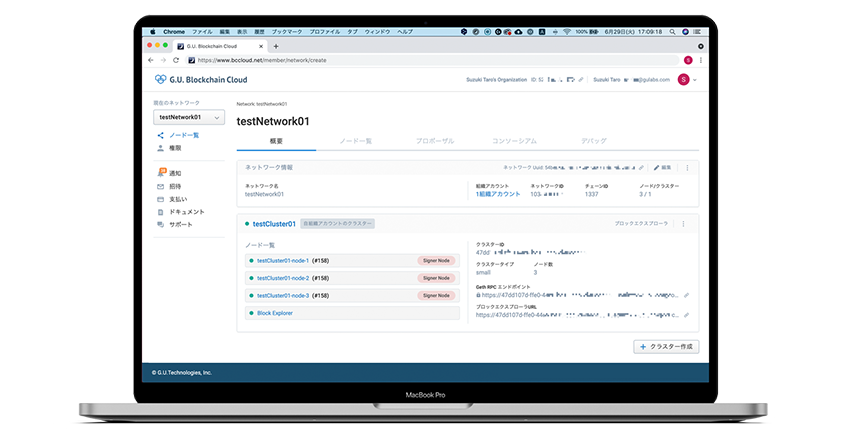
Task: Switch to the コンソーシアム tab
Action: (x=515, y=141)
